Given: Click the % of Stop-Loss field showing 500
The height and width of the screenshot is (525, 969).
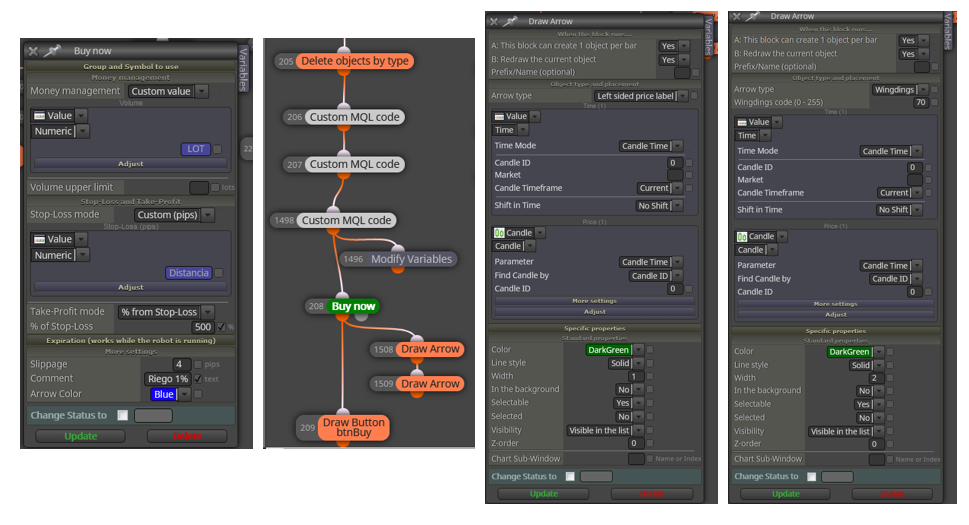Looking at the screenshot, I should (x=203, y=327).
